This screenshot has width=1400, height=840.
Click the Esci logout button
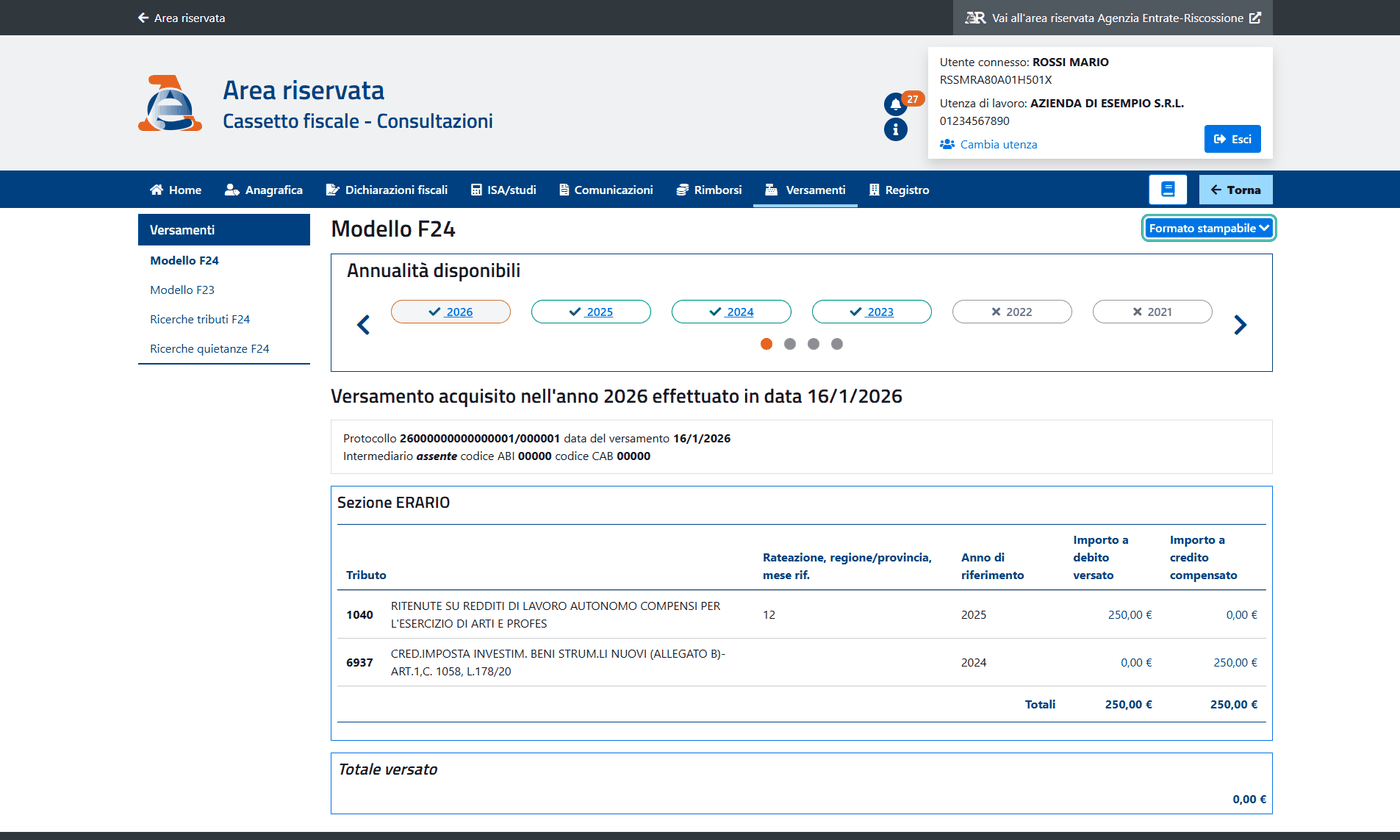click(x=1232, y=139)
